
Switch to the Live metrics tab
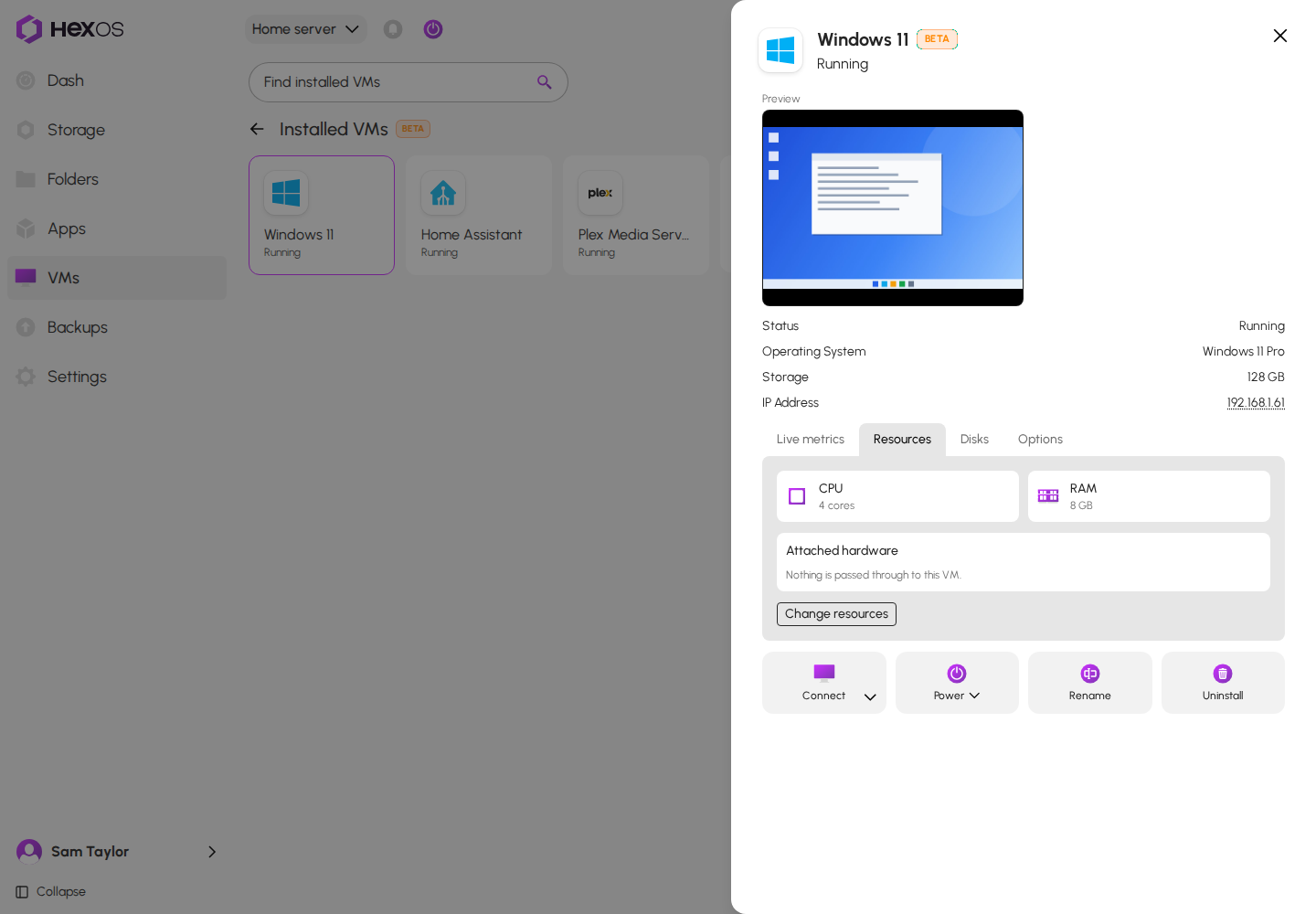[x=811, y=440]
